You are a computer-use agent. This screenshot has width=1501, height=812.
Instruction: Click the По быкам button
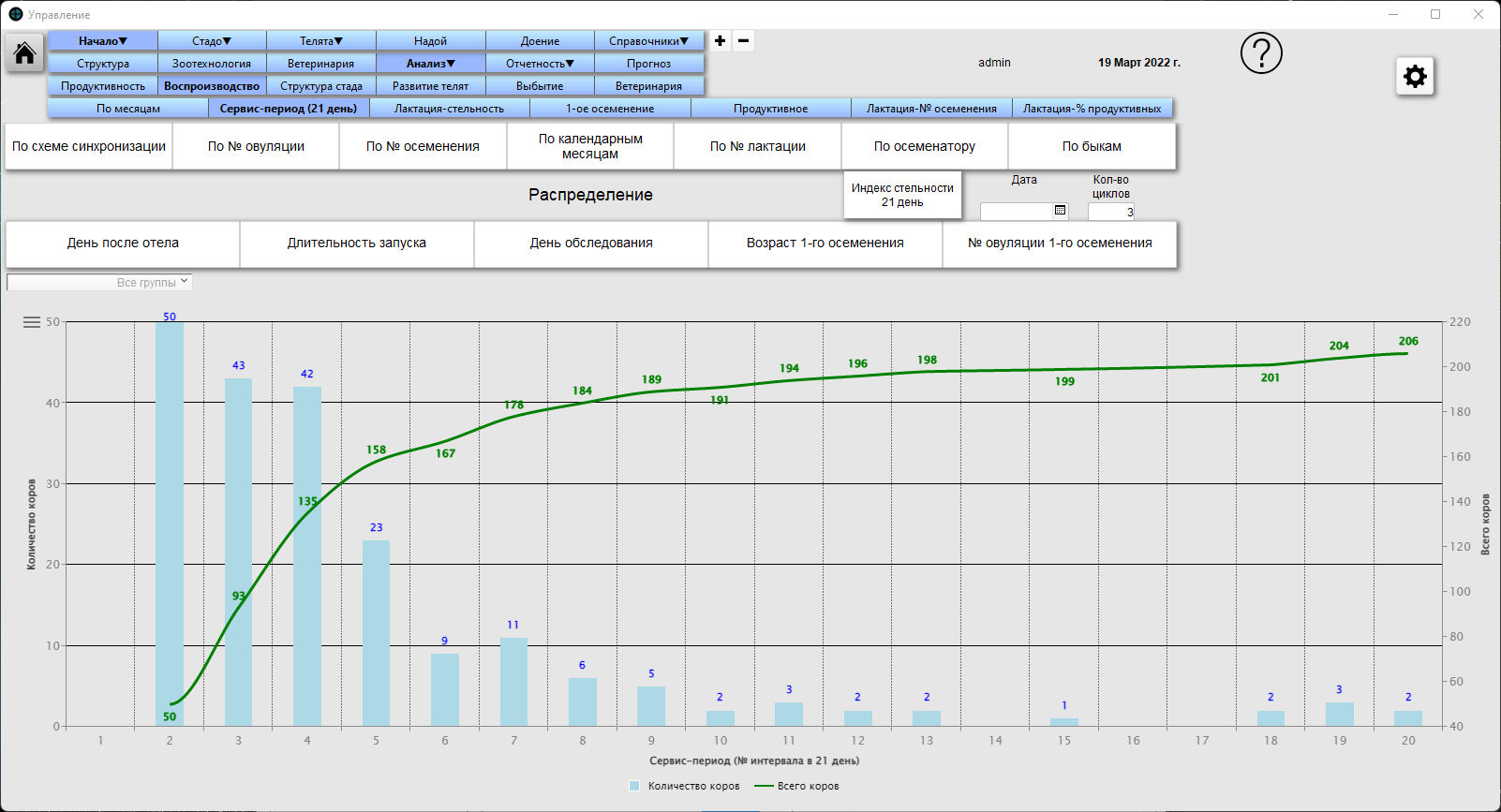tap(1092, 146)
